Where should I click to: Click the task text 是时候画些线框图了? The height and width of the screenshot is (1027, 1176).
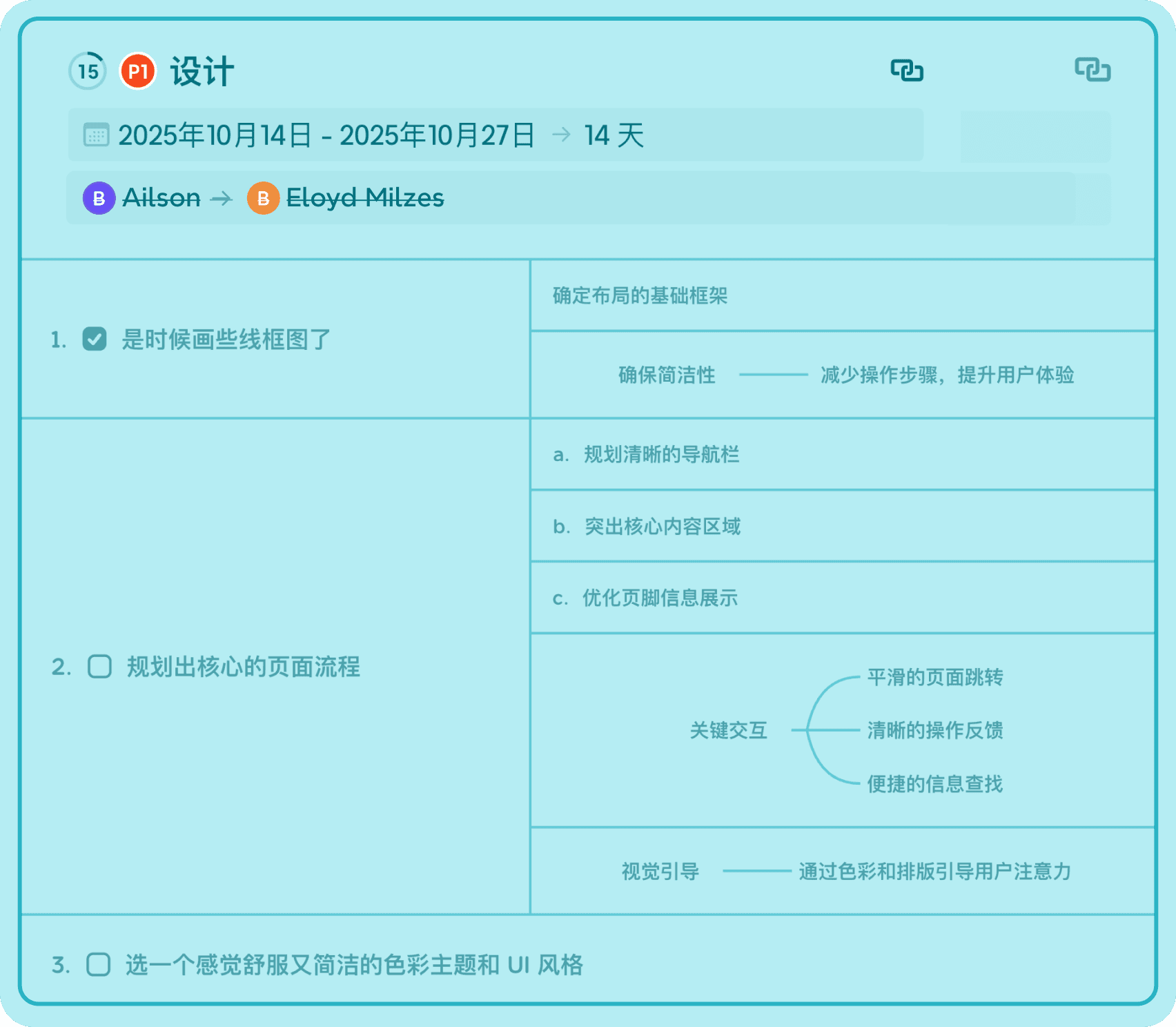coord(226,340)
